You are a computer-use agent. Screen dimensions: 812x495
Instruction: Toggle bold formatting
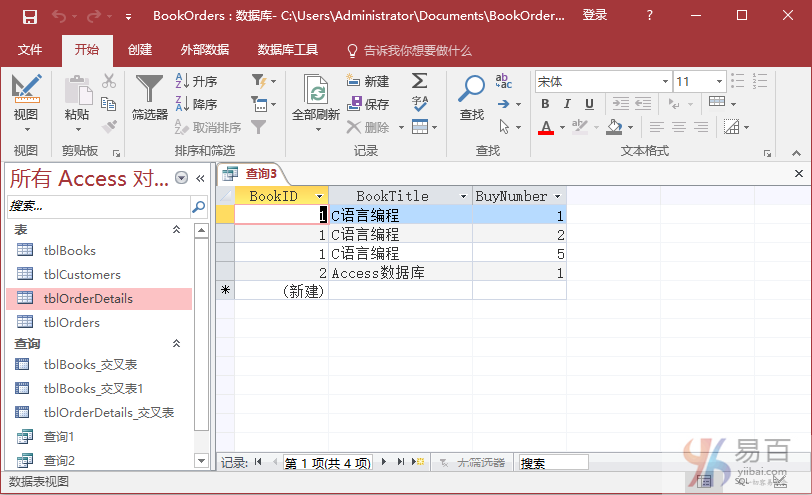pos(544,104)
